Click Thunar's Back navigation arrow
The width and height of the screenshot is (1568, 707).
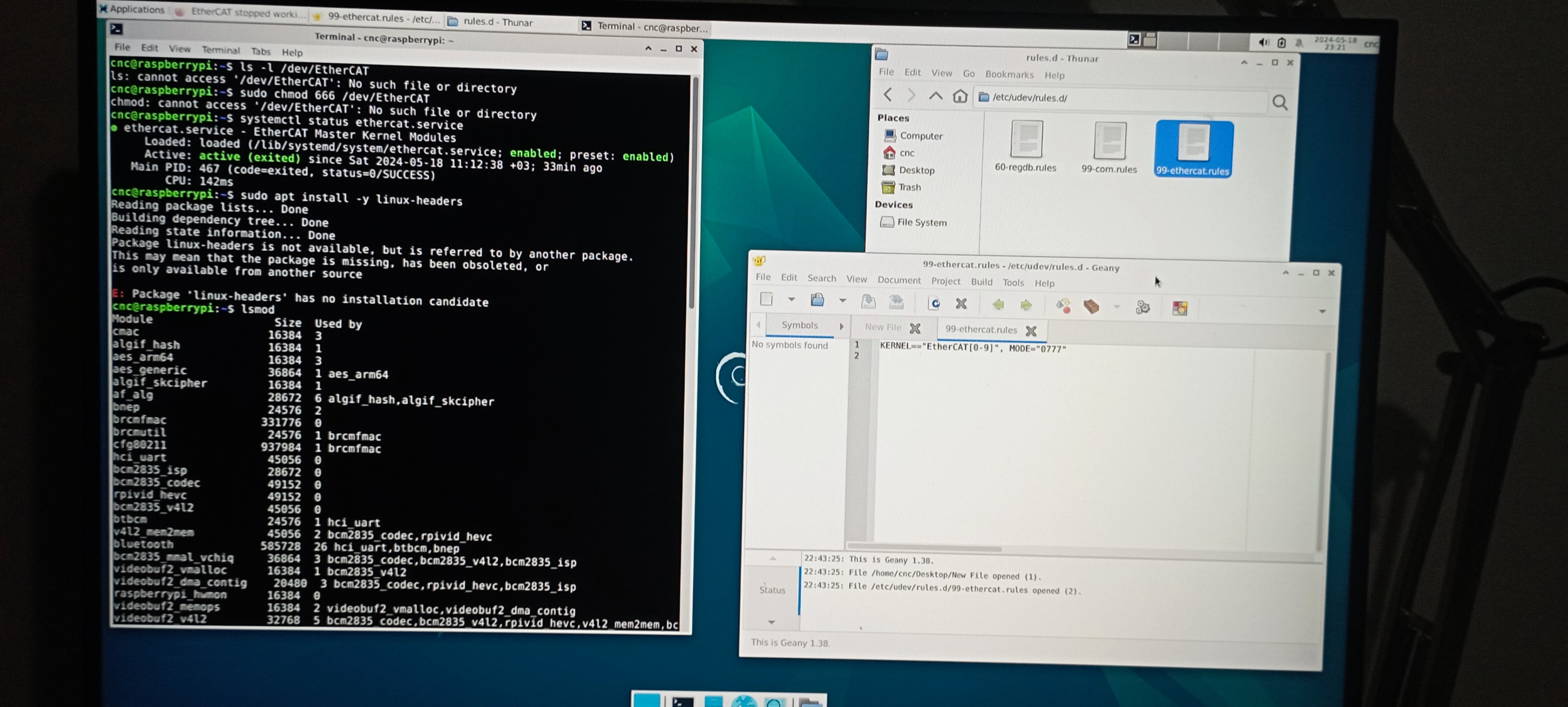click(887, 94)
